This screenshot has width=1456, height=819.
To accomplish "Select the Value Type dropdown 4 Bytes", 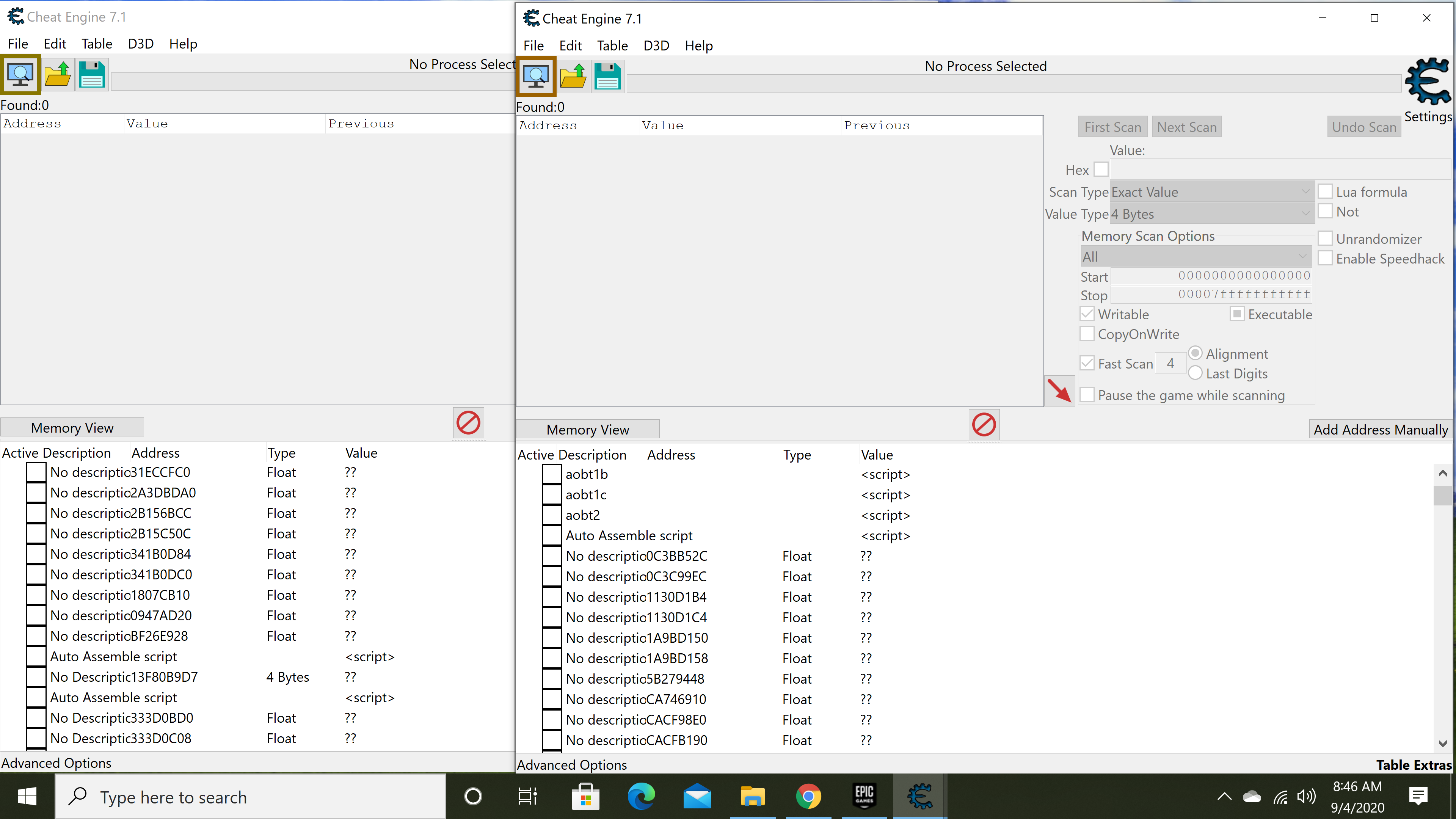I will pyautogui.click(x=1210, y=213).
